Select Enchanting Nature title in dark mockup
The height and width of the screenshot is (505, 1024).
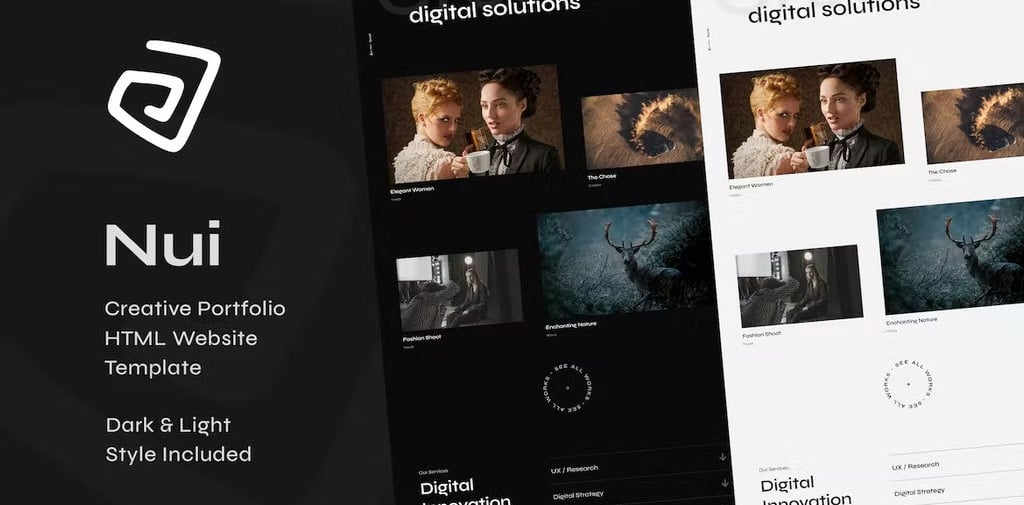[x=571, y=325]
